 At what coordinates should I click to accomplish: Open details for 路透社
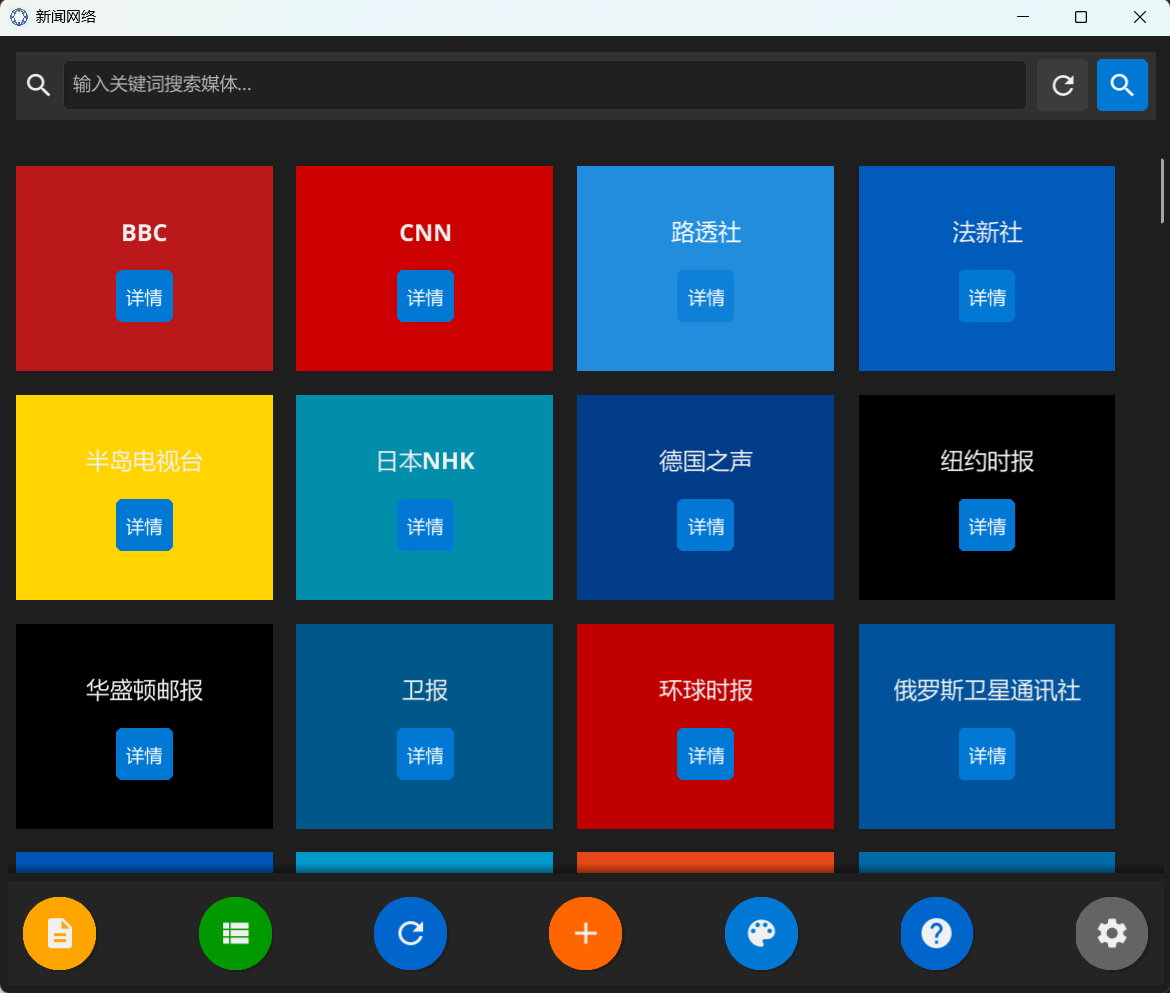pyautogui.click(x=705, y=296)
